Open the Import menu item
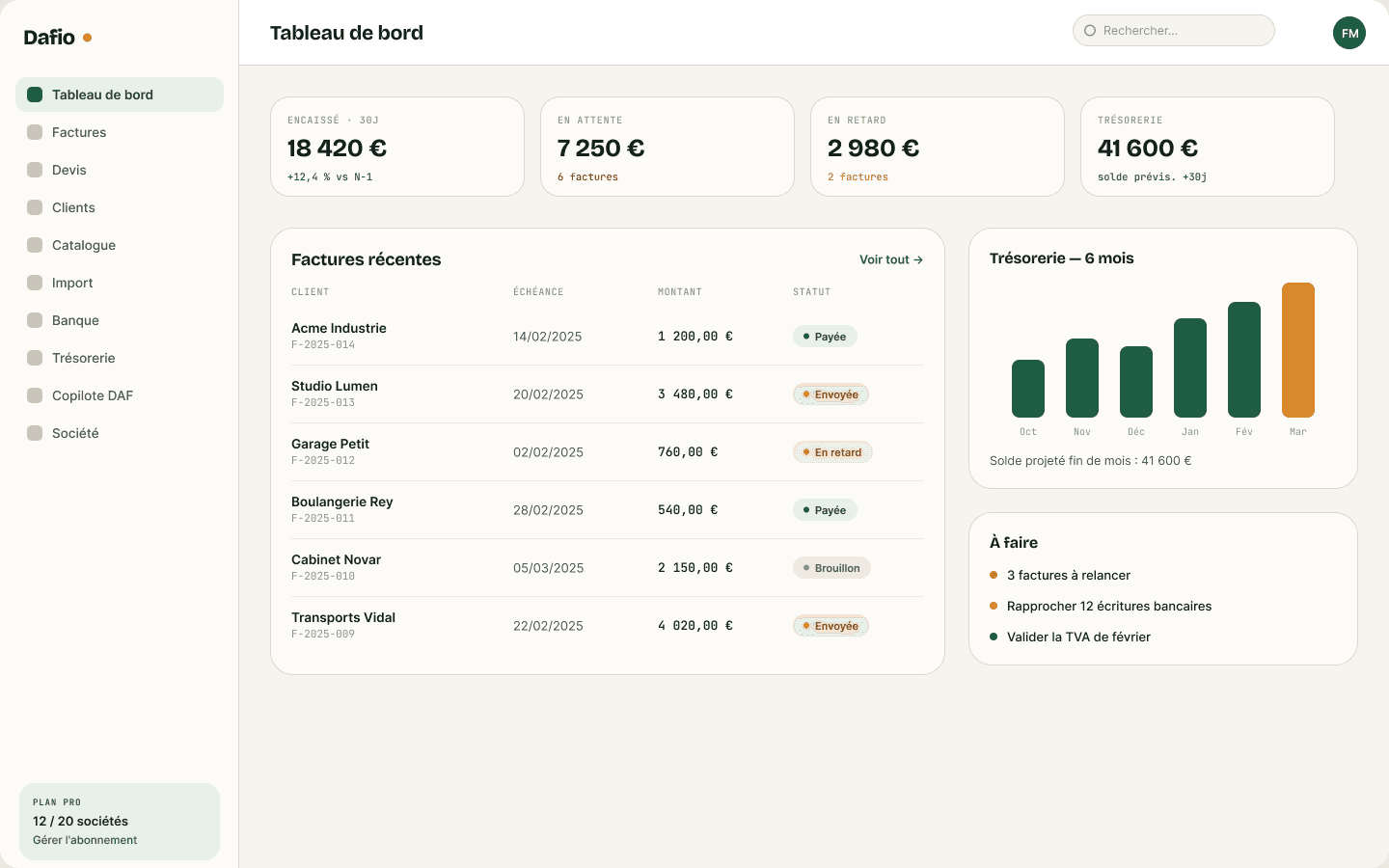1389x868 pixels. (120, 283)
